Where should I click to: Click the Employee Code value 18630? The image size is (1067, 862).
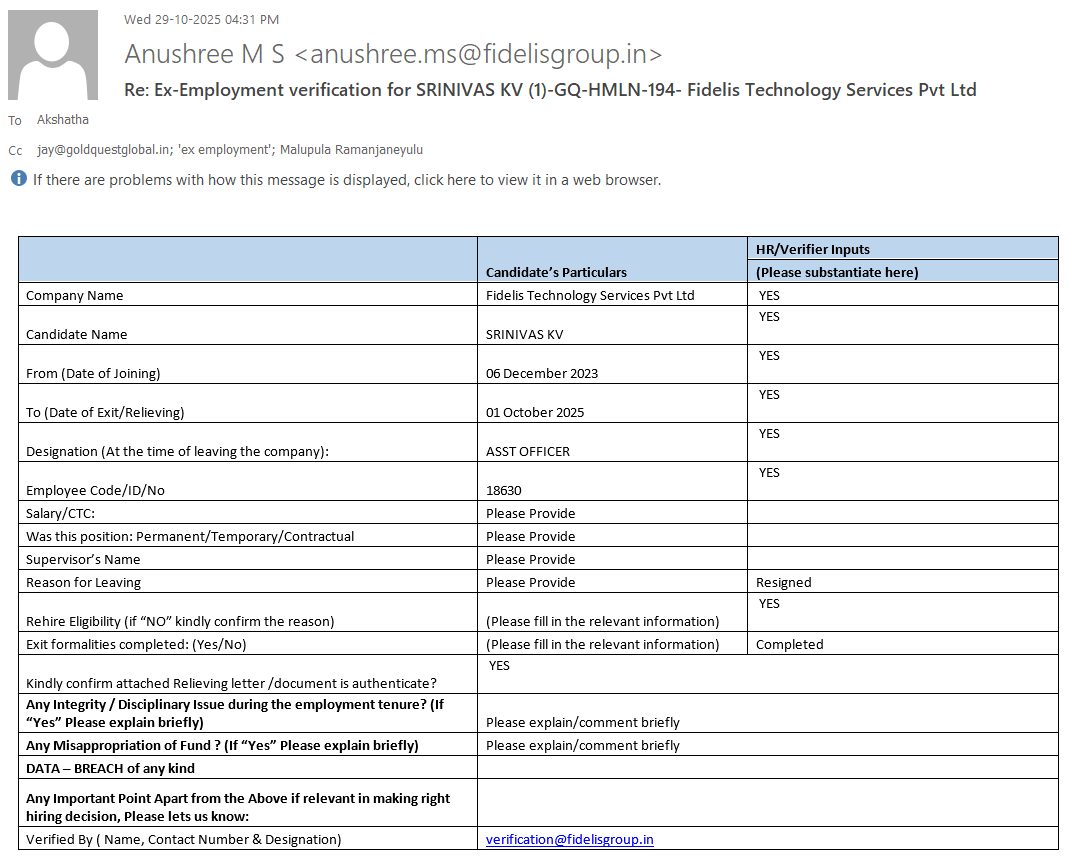pyautogui.click(x=504, y=490)
